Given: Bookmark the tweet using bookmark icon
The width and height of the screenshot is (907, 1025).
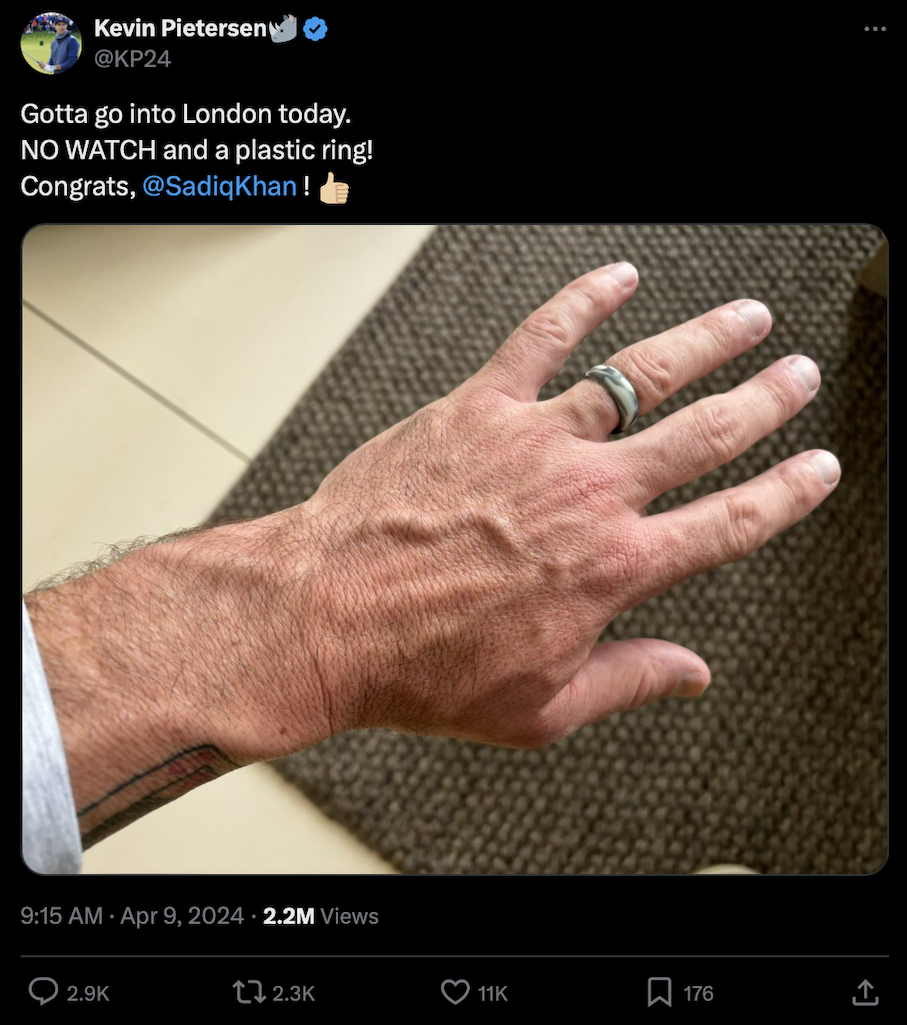Looking at the screenshot, I should (659, 992).
